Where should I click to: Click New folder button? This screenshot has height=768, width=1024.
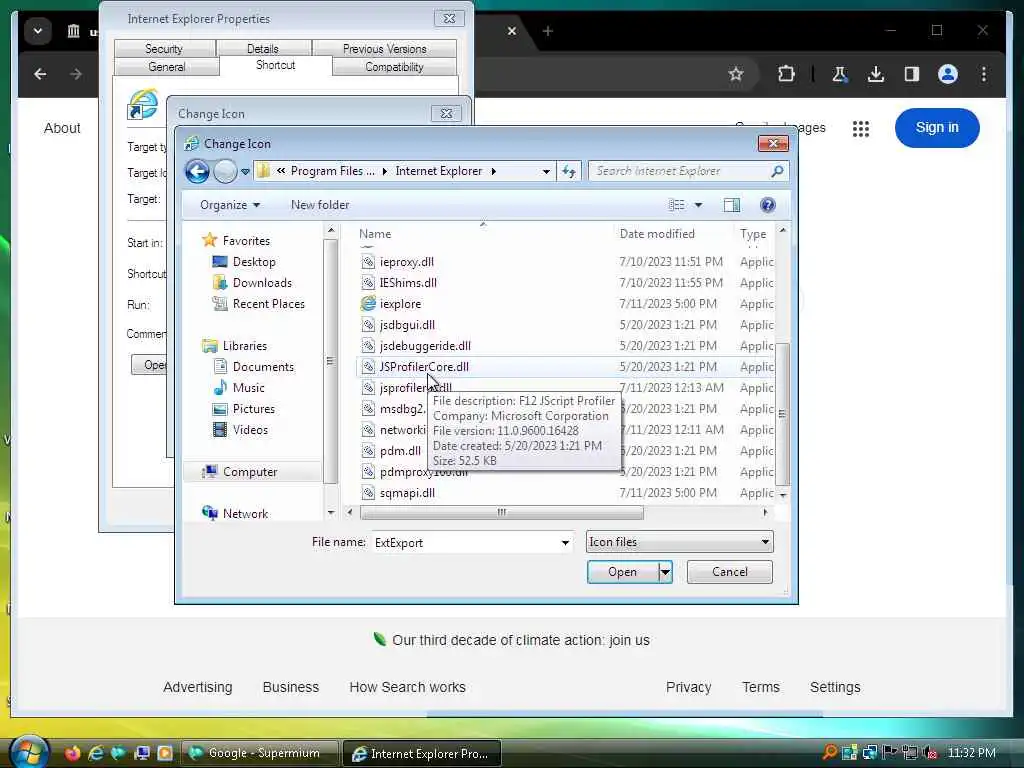(320, 205)
